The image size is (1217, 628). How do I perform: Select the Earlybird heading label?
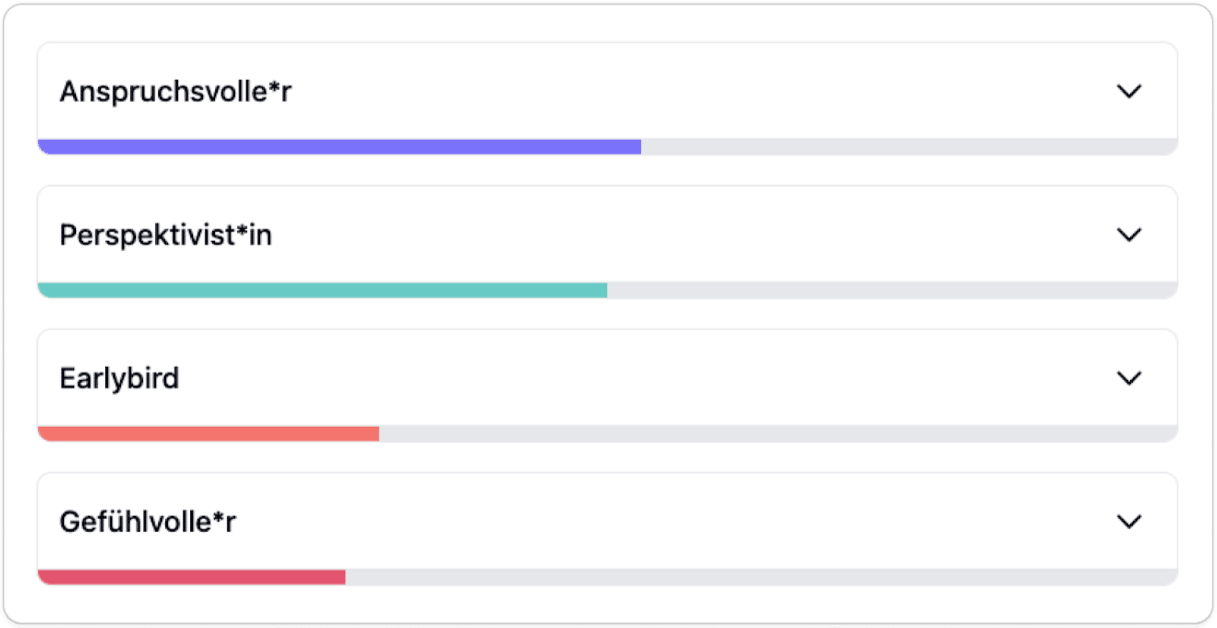(119, 379)
